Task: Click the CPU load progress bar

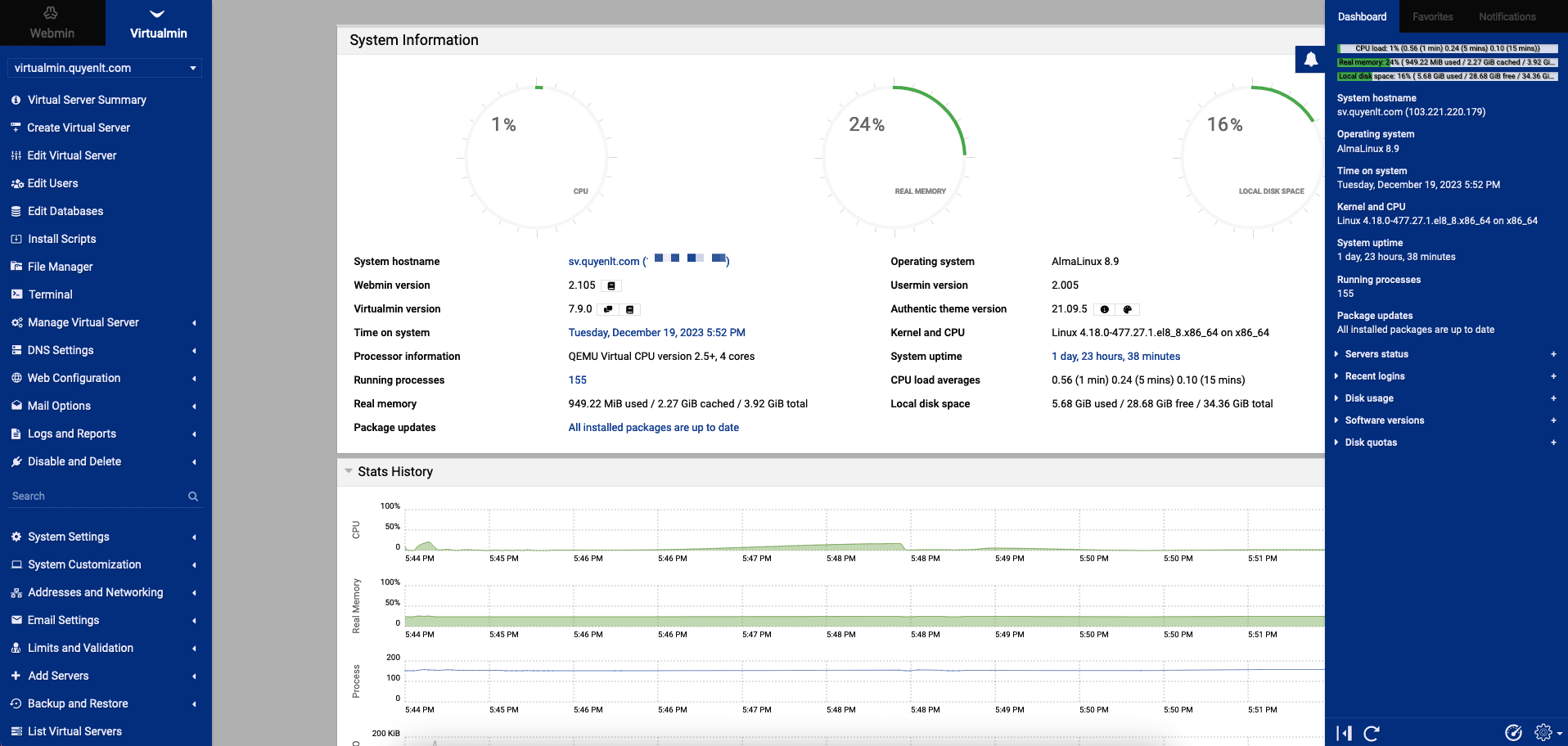Action: (x=1447, y=48)
